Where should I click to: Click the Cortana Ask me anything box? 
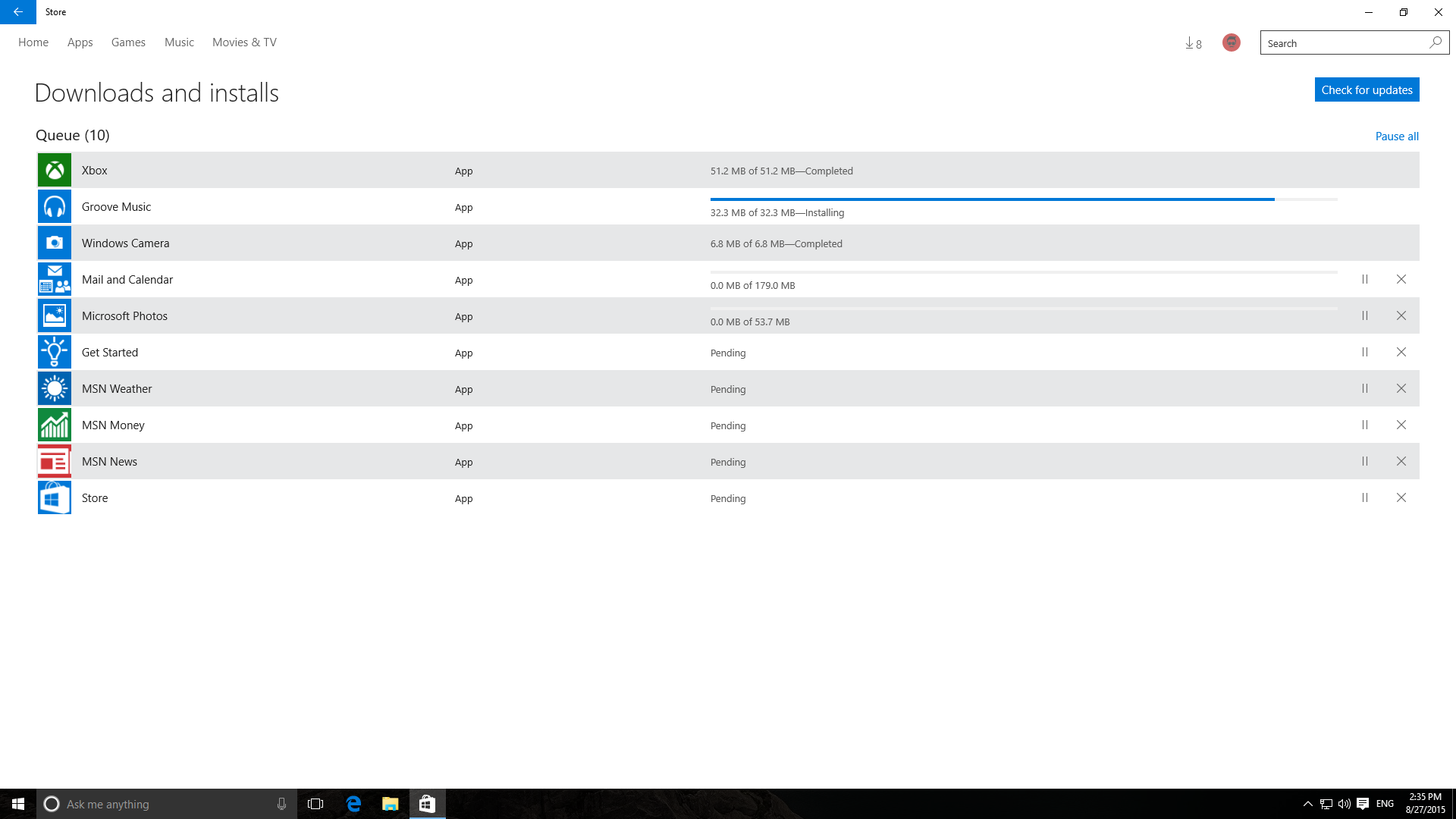pyautogui.click(x=167, y=804)
